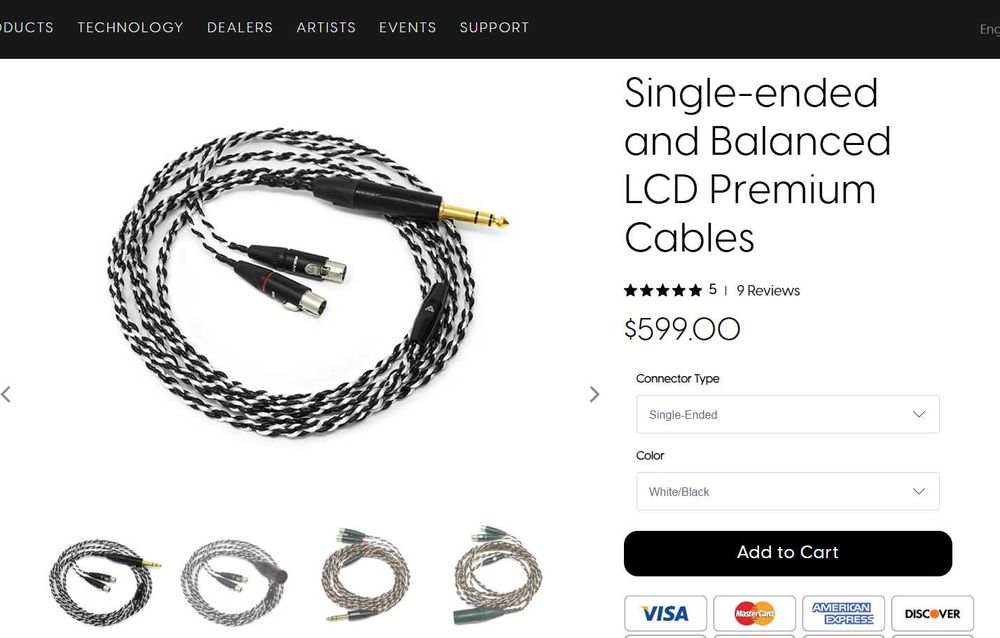Select the last thumbnail of brown cable with silver XLR connector
Viewport: 1000px width, 638px height.
(x=498, y=575)
